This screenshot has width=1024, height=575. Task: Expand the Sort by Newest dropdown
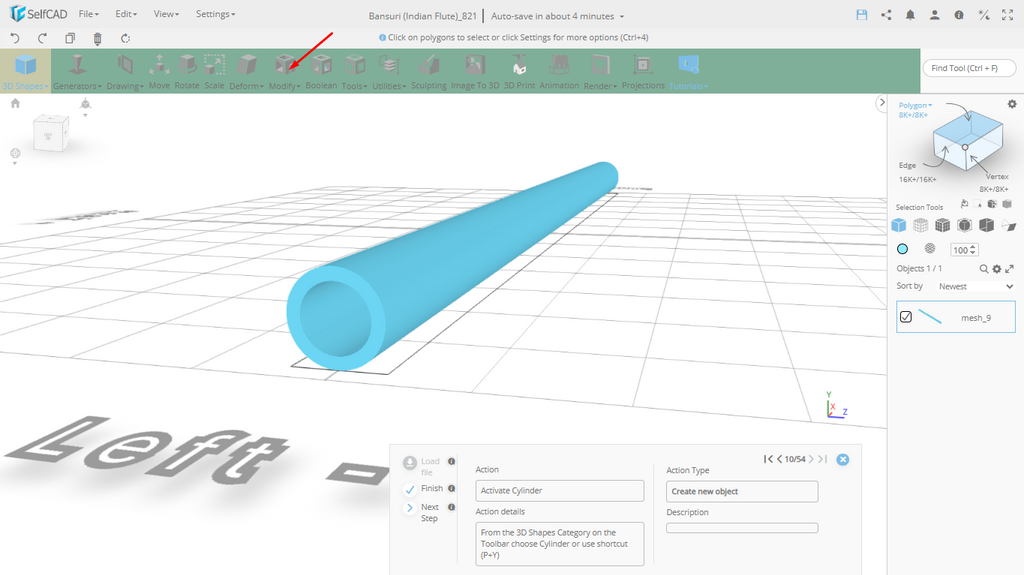(x=975, y=286)
